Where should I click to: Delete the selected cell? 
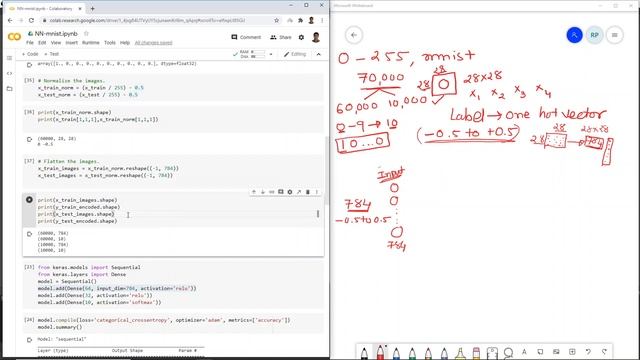308,192
